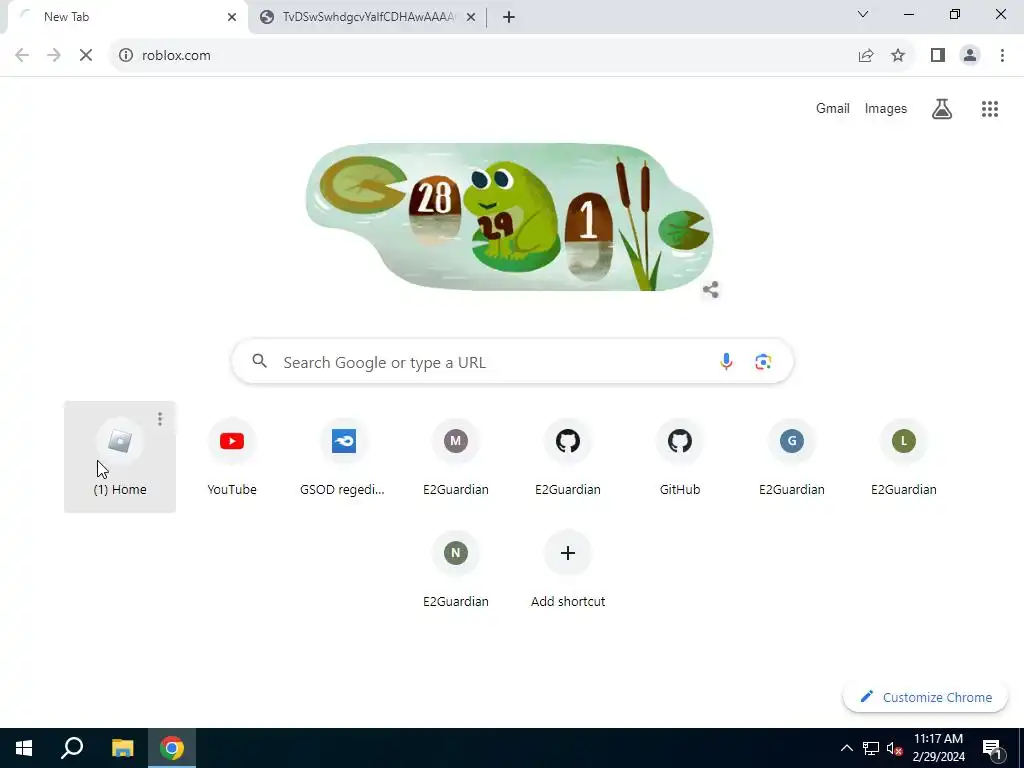Close the New Tab tab
1024x768 pixels.
232,17
